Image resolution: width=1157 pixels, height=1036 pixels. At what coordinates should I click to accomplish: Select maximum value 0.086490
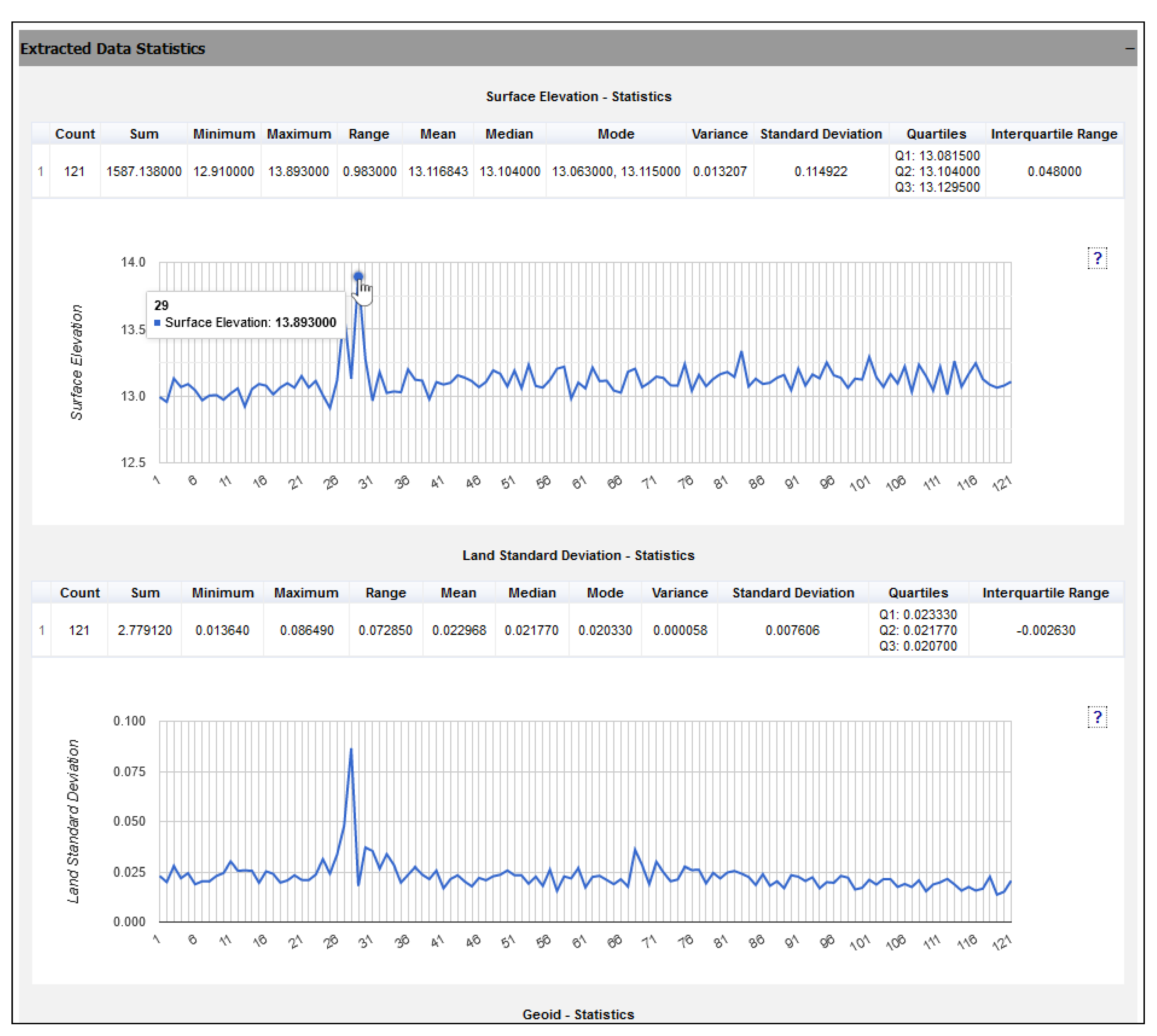point(307,630)
